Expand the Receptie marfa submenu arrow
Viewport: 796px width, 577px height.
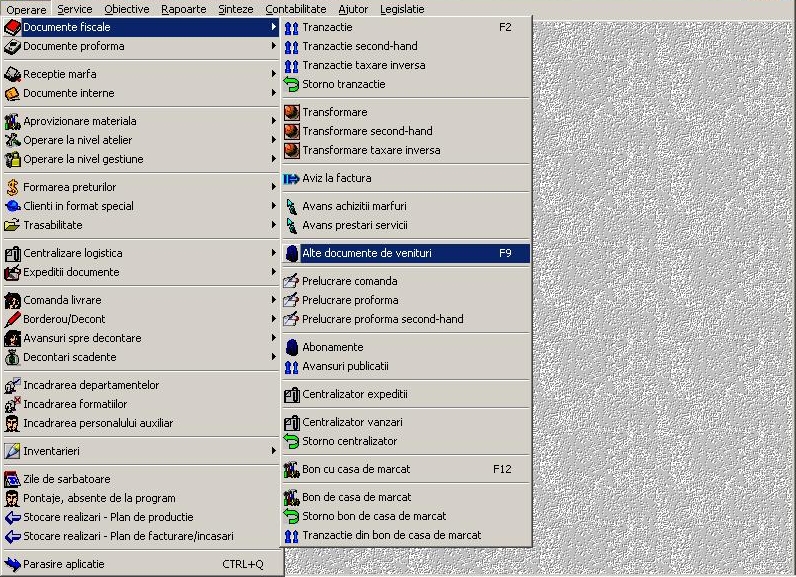coord(274,75)
